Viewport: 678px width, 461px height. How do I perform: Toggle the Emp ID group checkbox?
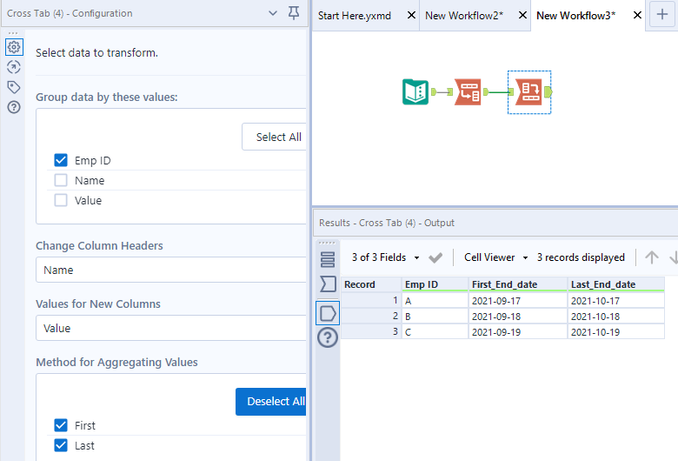[x=61, y=160]
